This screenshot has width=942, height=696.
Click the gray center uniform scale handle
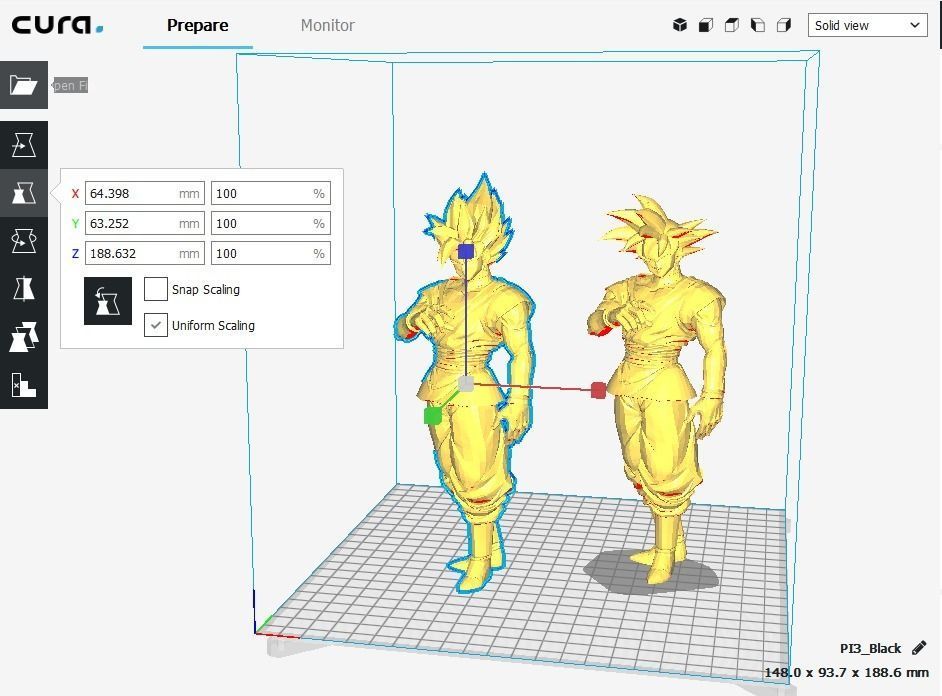[466, 383]
